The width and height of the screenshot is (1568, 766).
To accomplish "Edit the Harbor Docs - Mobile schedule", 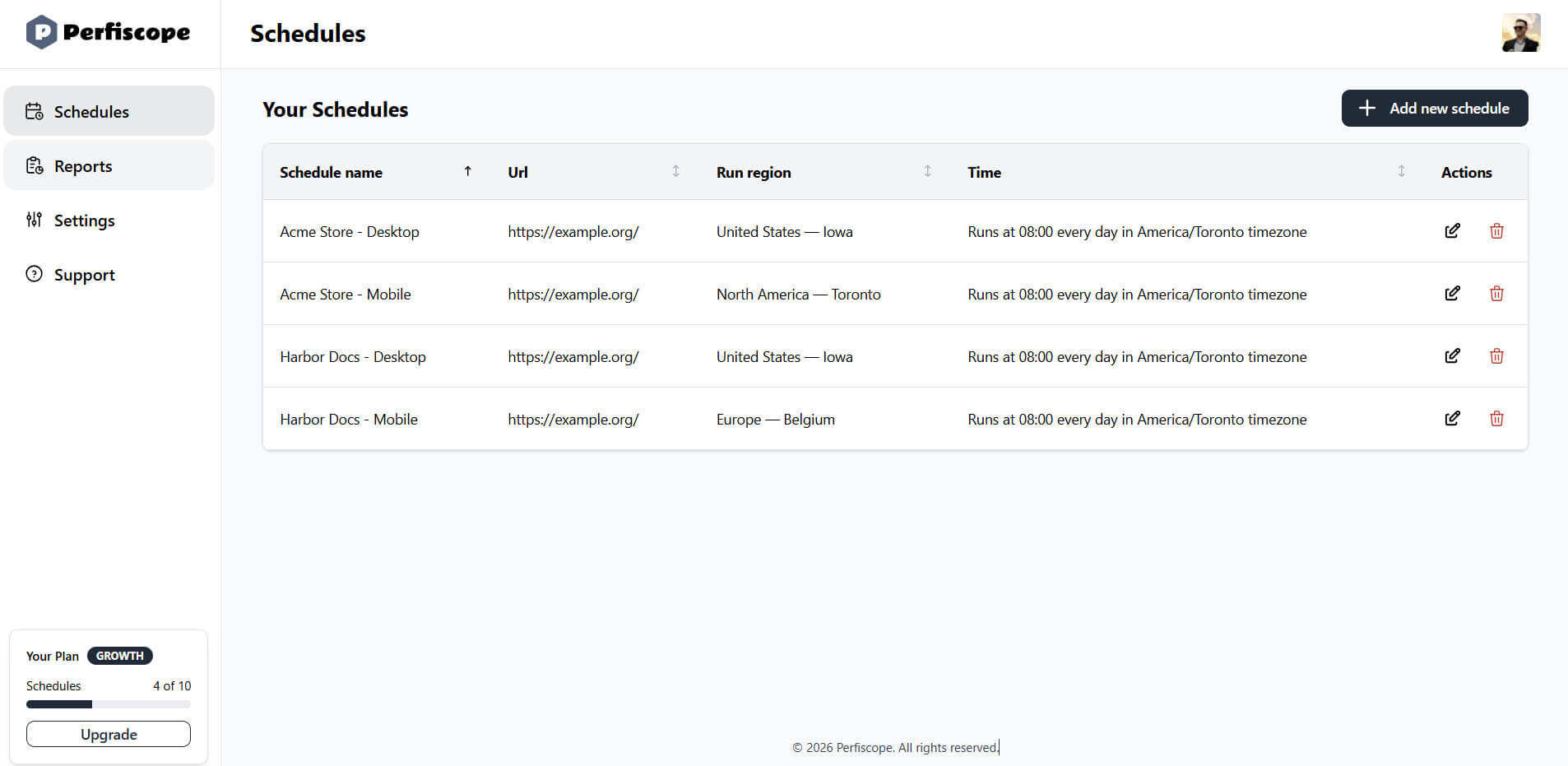I will click(1453, 419).
